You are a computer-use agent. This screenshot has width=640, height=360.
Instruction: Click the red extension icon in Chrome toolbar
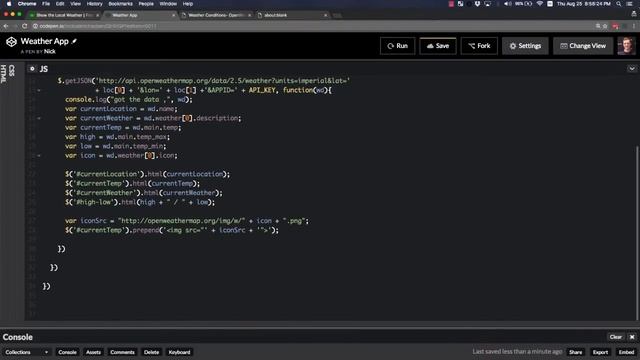point(615,26)
